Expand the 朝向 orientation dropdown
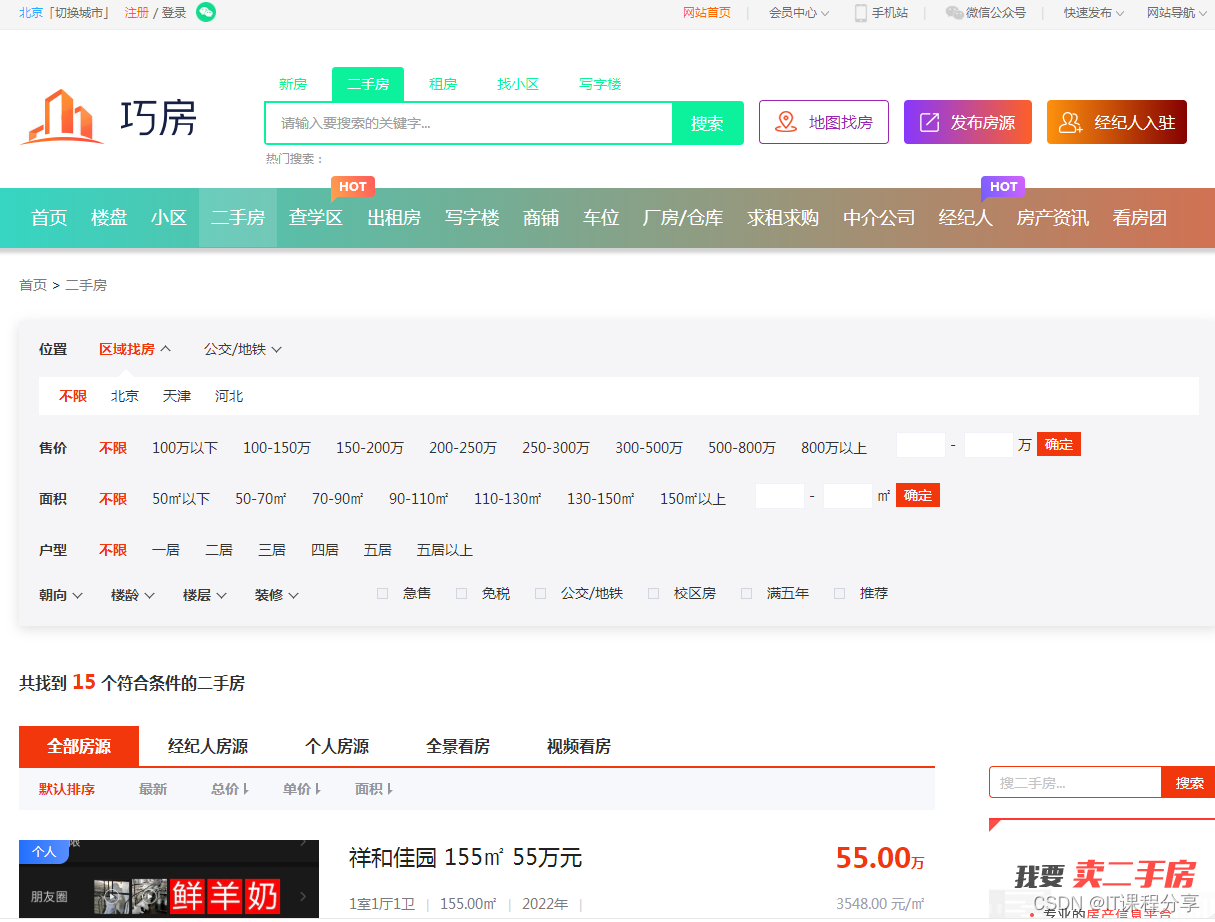Viewport: 1215px width, 922px height. 61,595
